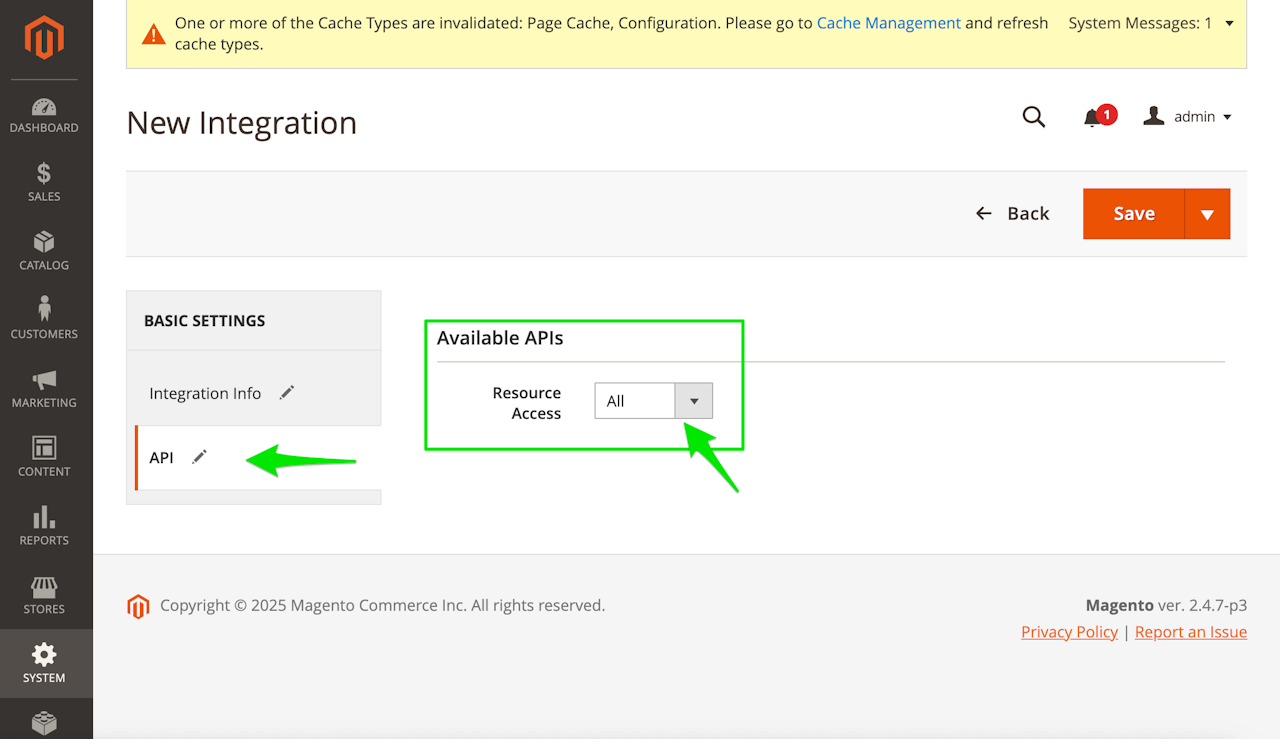
Task: Open the Sales dollar icon menu
Action: pos(44,184)
